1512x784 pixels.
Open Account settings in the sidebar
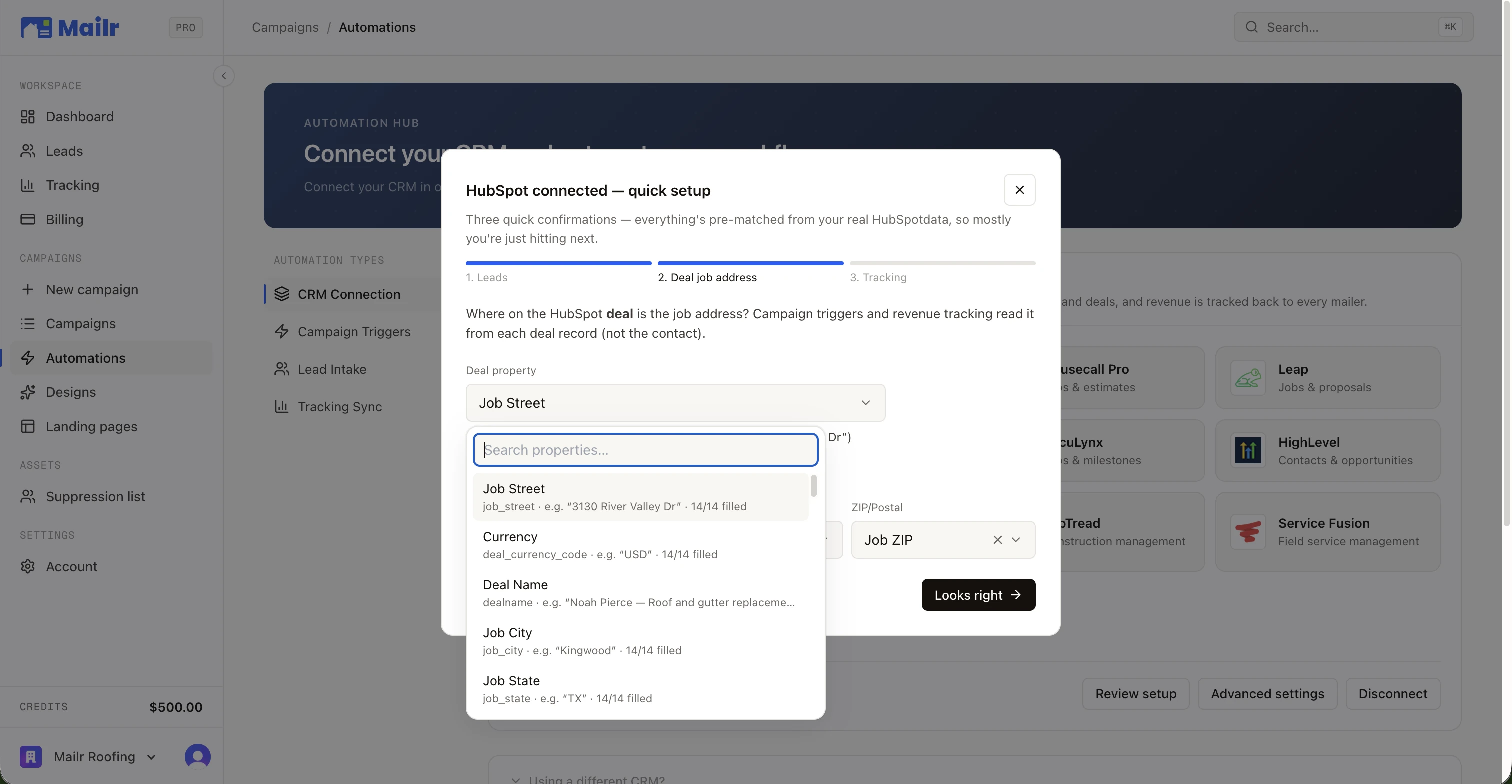pos(111,567)
